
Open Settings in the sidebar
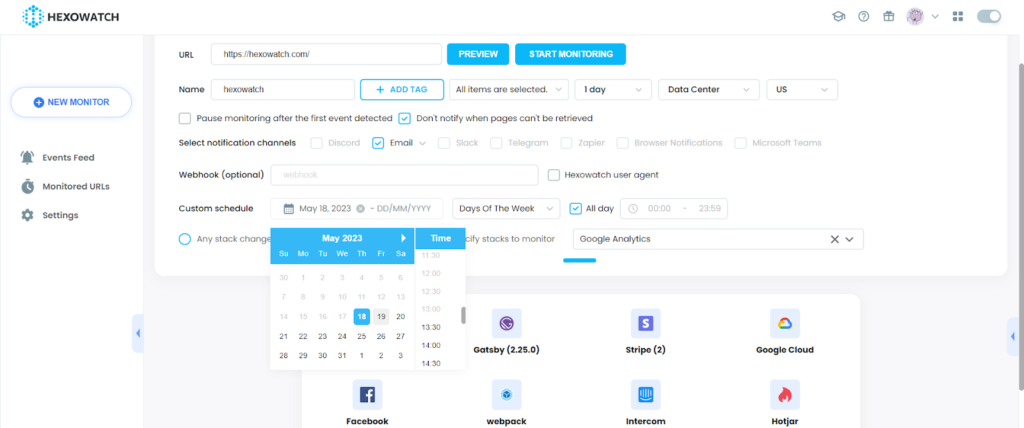(x=60, y=215)
